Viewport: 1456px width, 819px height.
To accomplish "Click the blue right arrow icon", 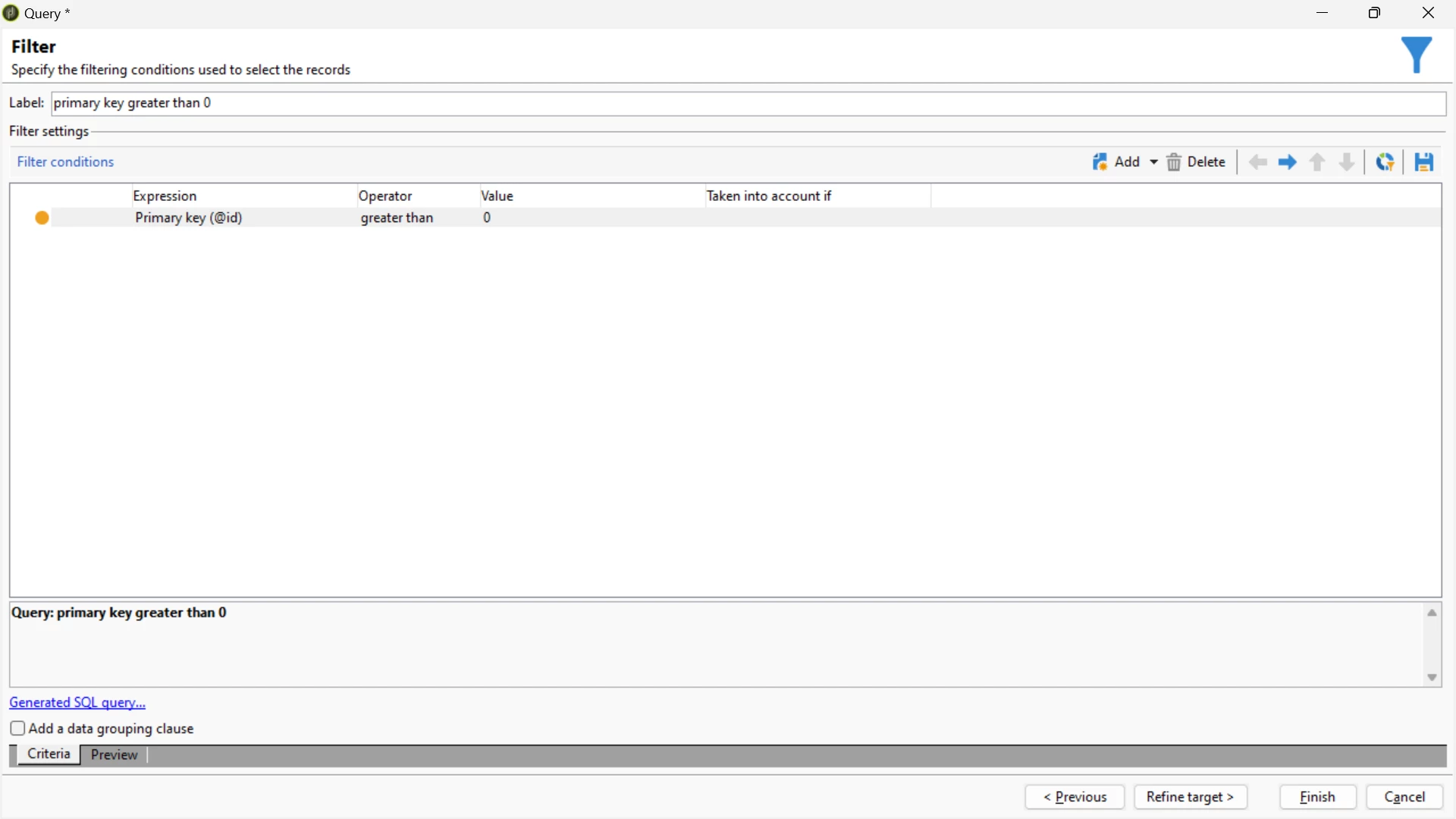I will pyautogui.click(x=1287, y=162).
